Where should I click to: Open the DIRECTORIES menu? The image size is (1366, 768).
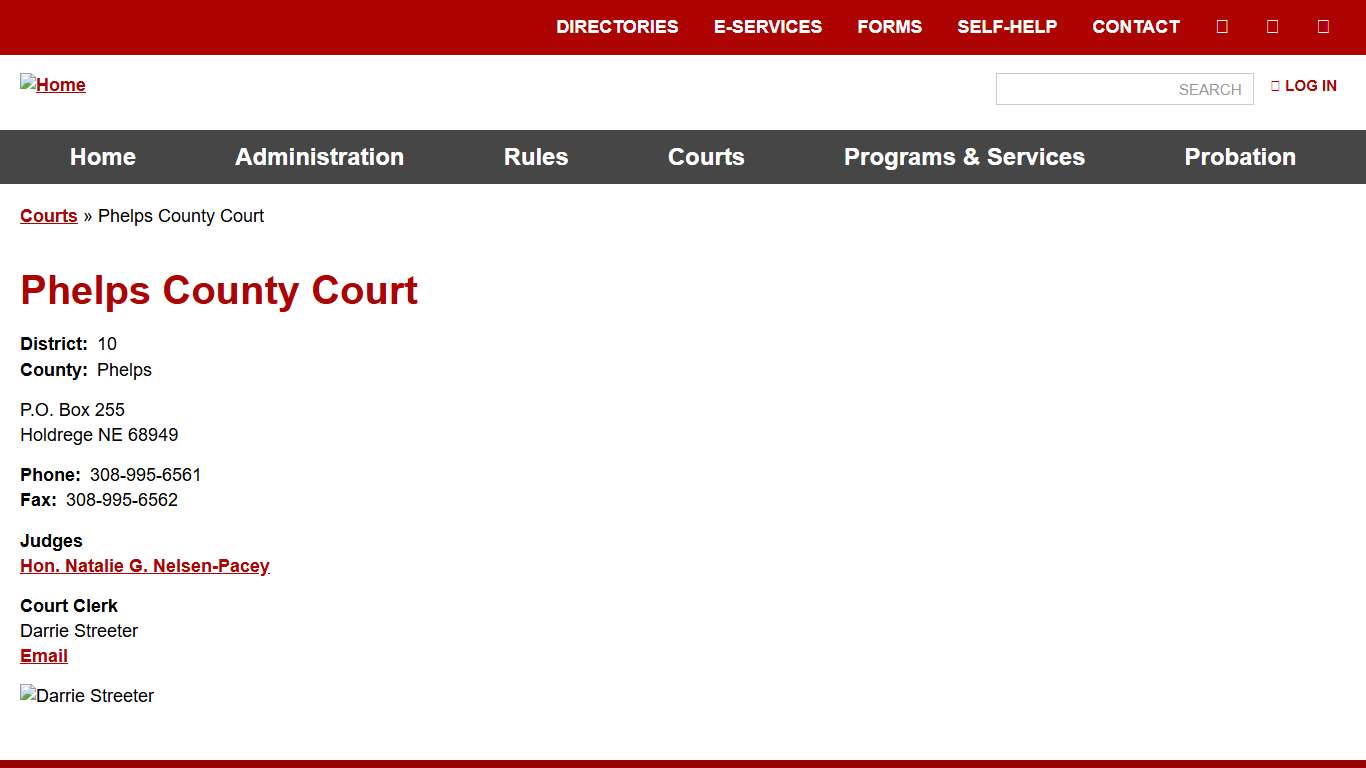[617, 27]
